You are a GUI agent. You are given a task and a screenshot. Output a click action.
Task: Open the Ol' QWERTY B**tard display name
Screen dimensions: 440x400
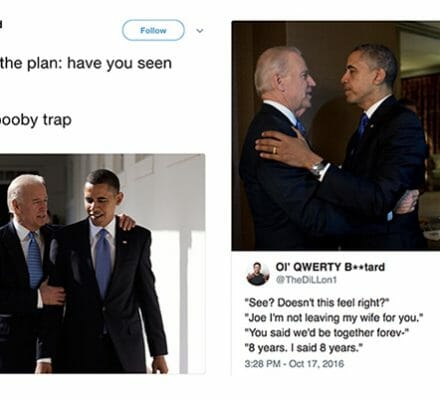tap(330, 267)
